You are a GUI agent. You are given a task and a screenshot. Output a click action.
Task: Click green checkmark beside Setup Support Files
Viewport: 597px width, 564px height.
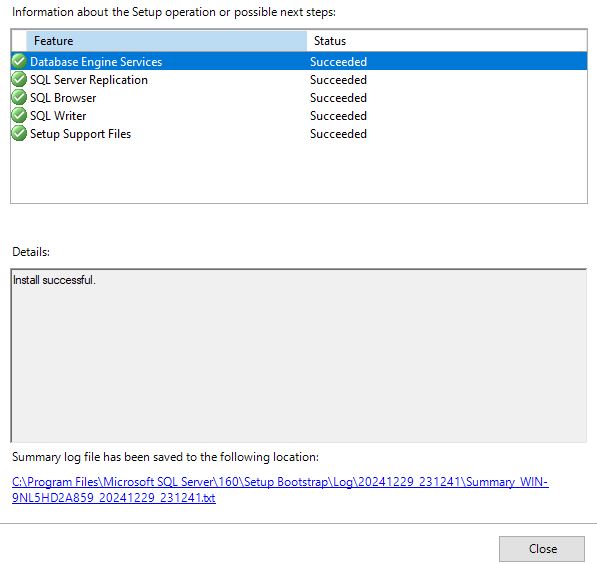click(x=19, y=133)
